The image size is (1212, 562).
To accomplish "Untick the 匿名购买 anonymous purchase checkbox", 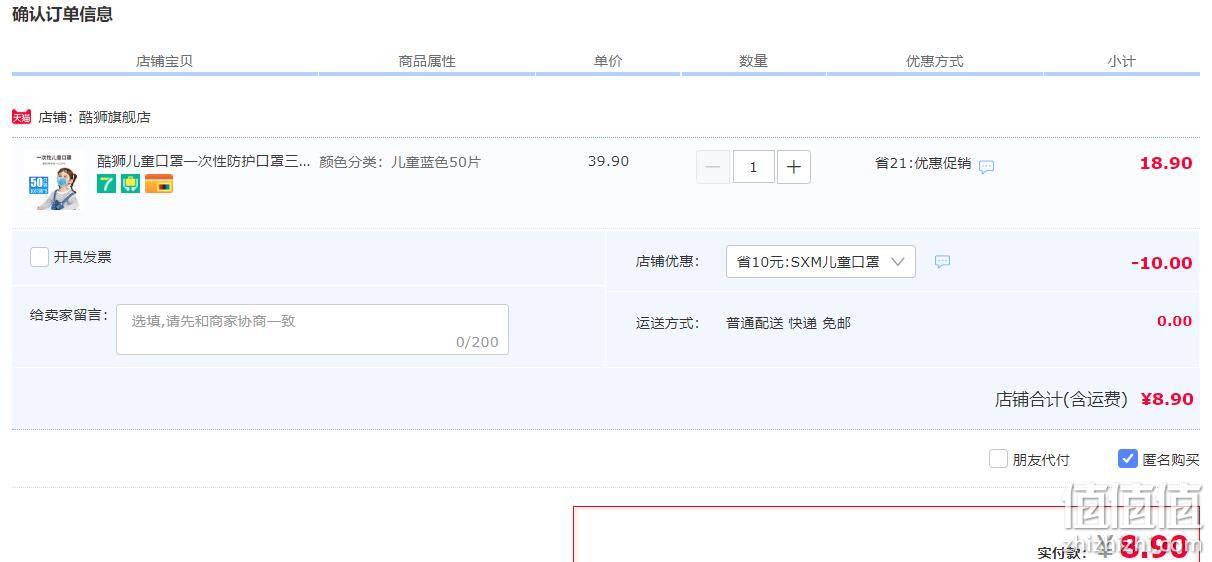I will coord(1128,459).
